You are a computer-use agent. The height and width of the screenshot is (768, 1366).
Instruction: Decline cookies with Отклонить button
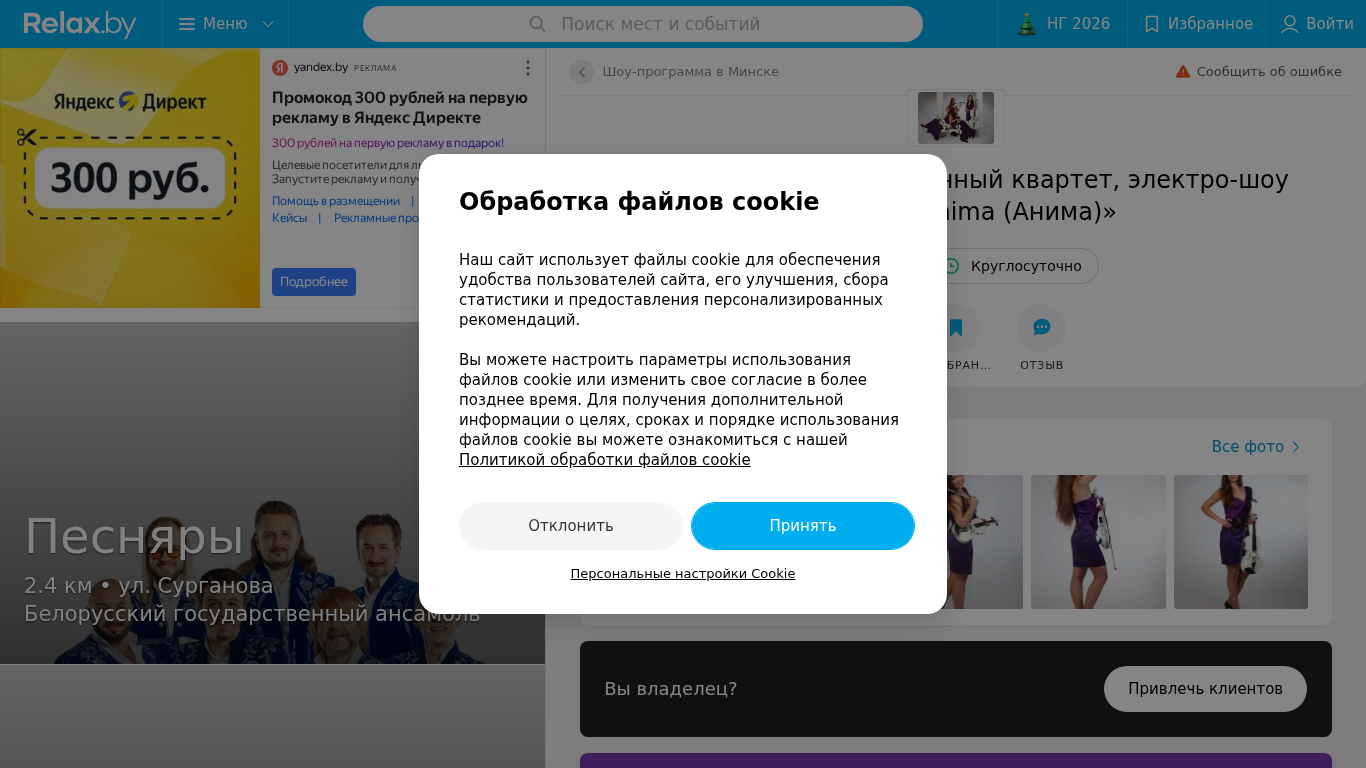click(571, 526)
